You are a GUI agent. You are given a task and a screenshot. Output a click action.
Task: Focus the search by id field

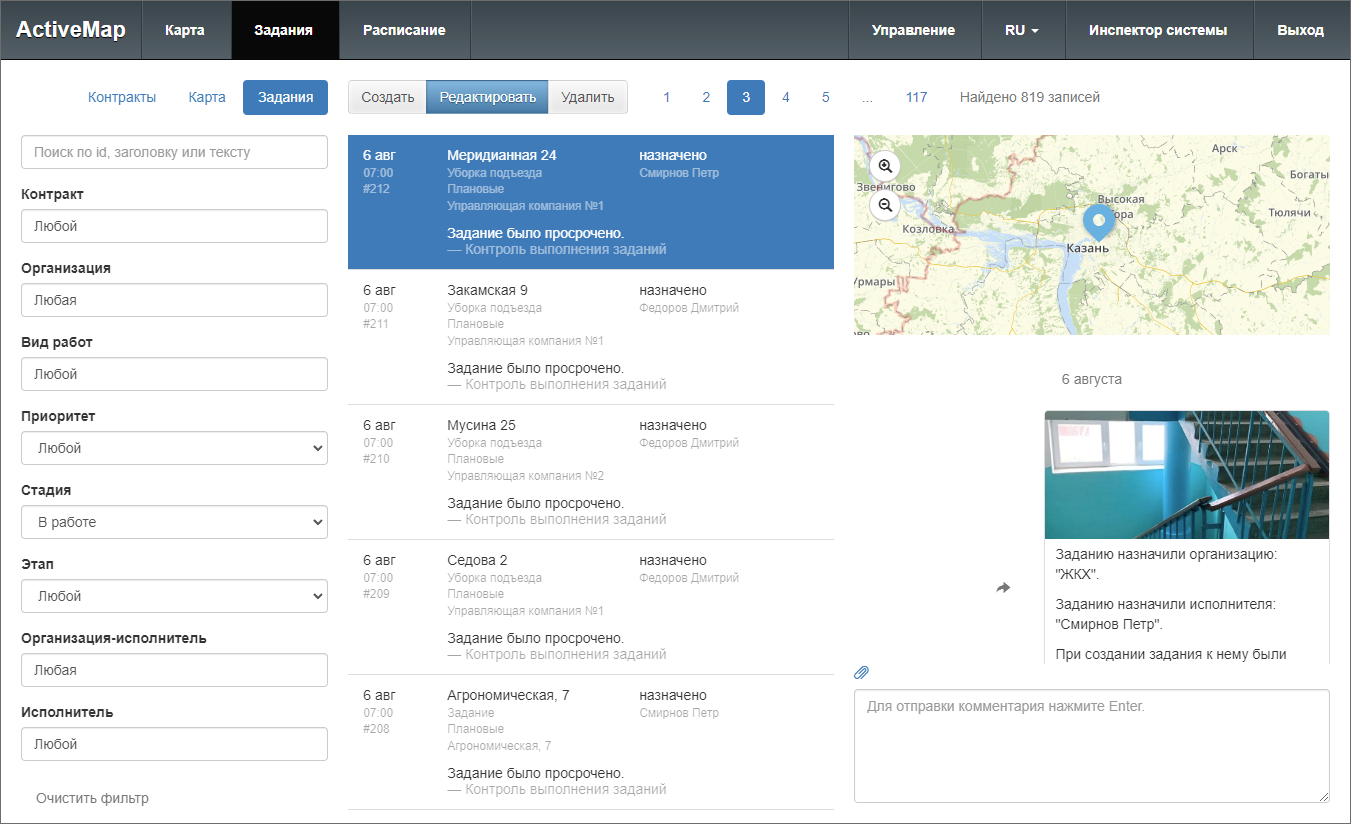click(174, 152)
